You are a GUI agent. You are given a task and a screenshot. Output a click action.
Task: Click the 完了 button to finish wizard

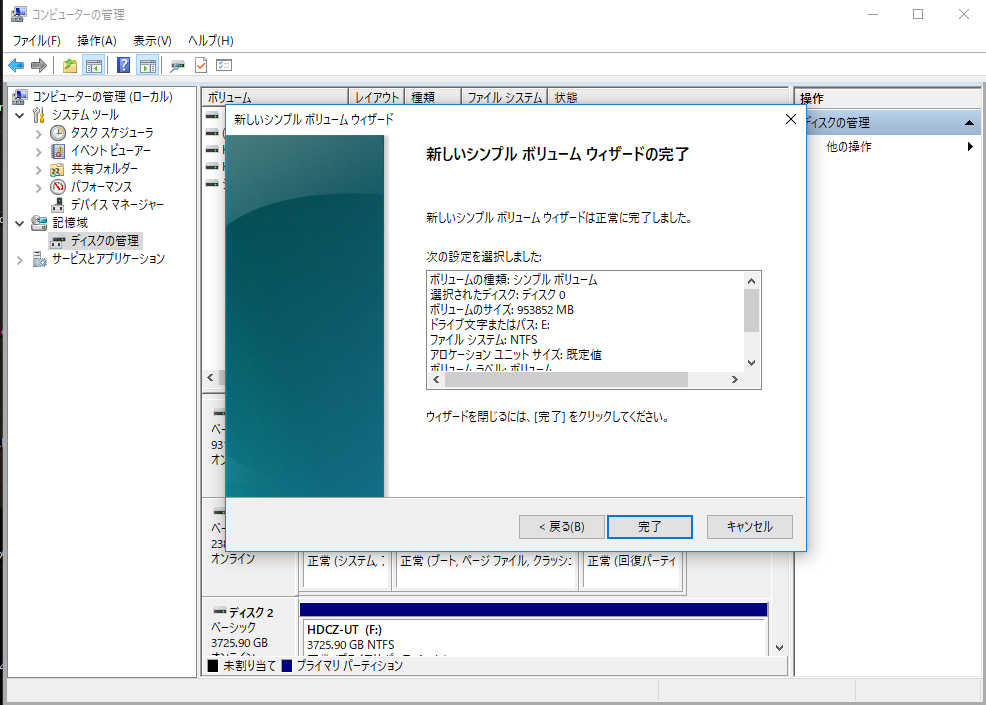click(x=649, y=526)
